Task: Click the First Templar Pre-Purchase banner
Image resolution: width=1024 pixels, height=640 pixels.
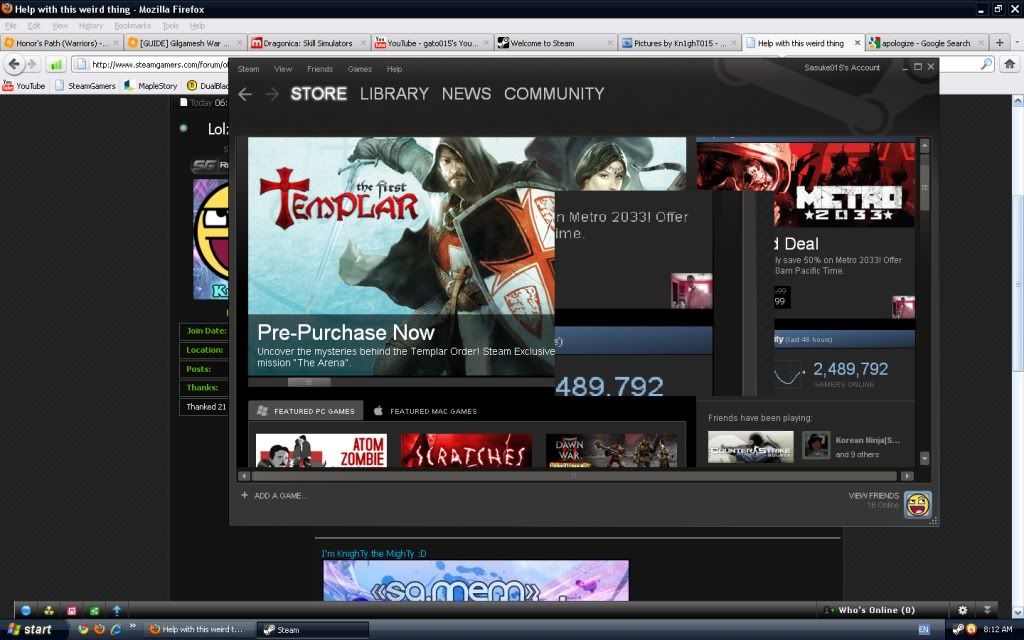Action: 401,256
